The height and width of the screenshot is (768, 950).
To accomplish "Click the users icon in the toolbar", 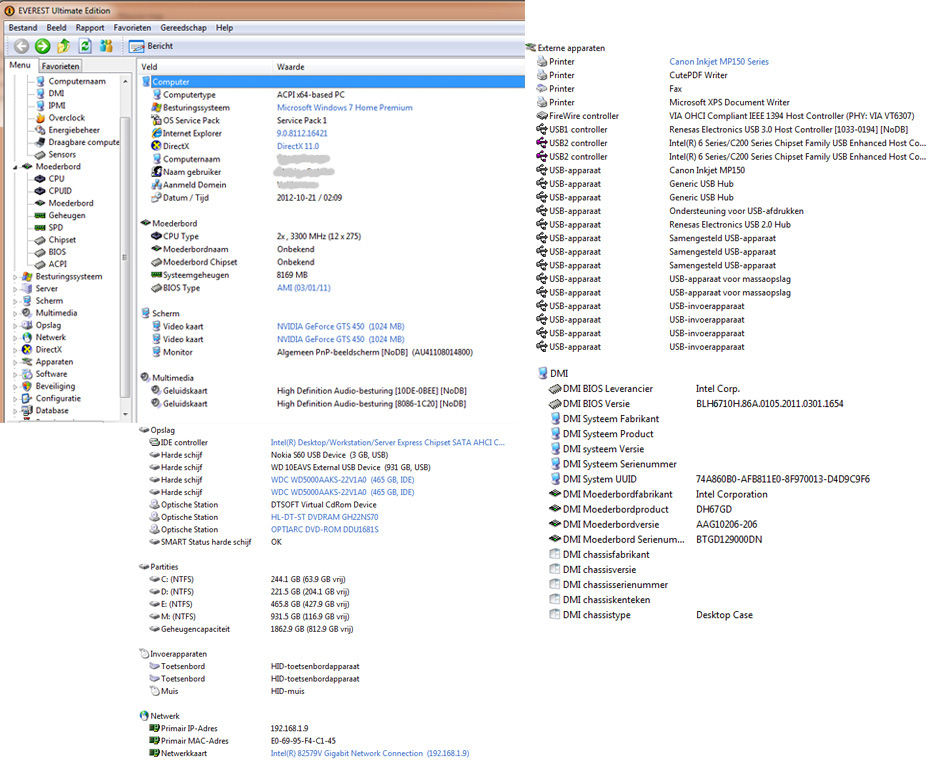I will click(x=108, y=46).
